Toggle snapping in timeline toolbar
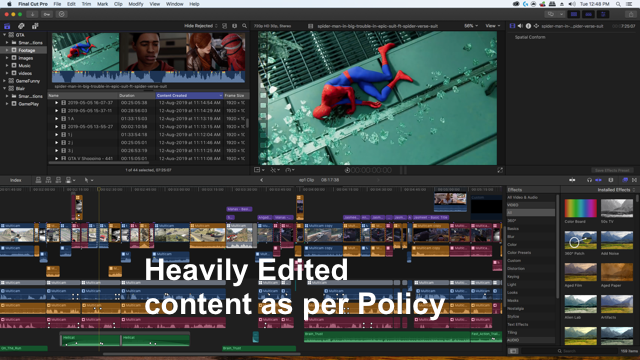 pos(599,180)
